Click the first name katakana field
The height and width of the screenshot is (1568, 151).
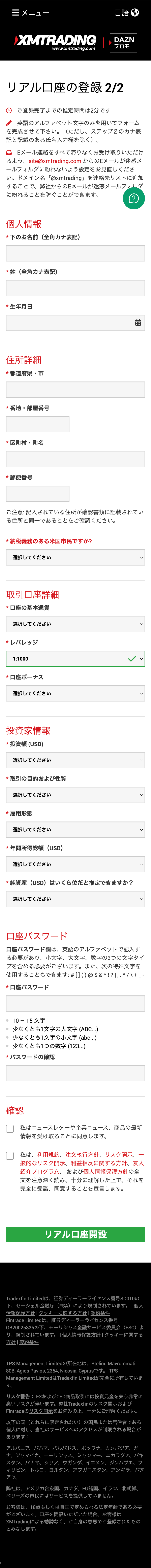pos(75,253)
